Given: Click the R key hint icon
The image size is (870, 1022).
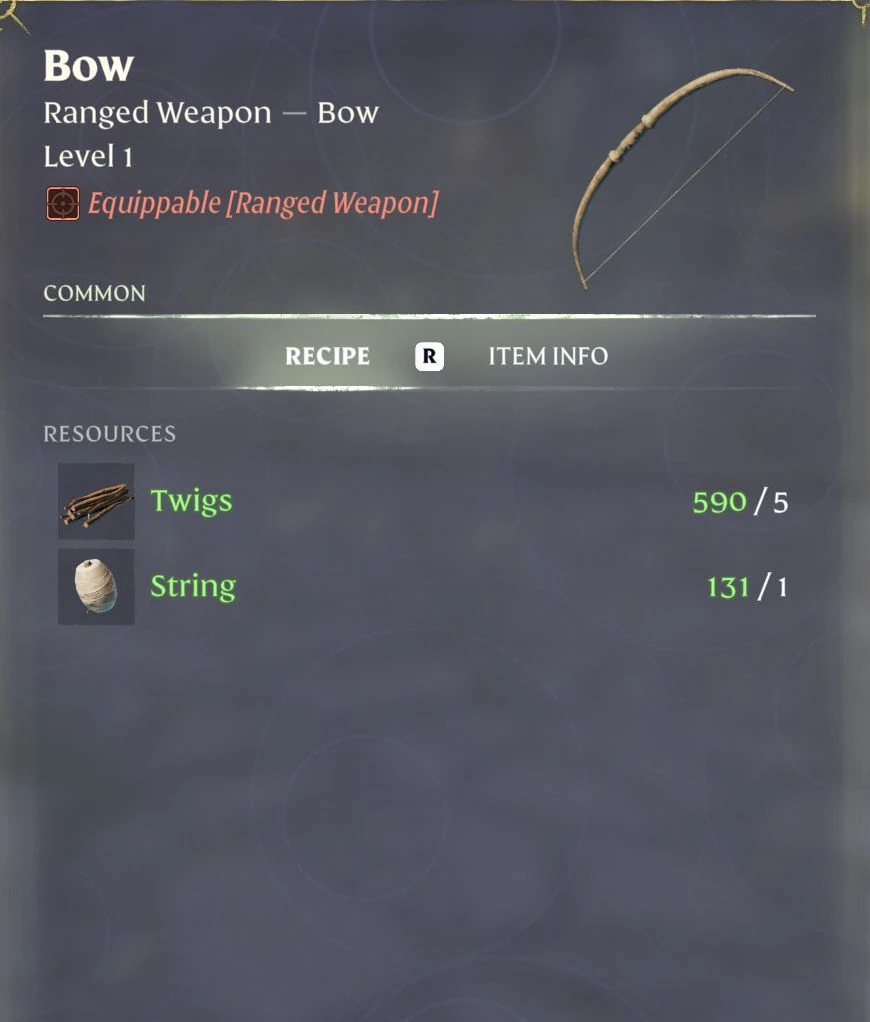Looking at the screenshot, I should click(429, 356).
